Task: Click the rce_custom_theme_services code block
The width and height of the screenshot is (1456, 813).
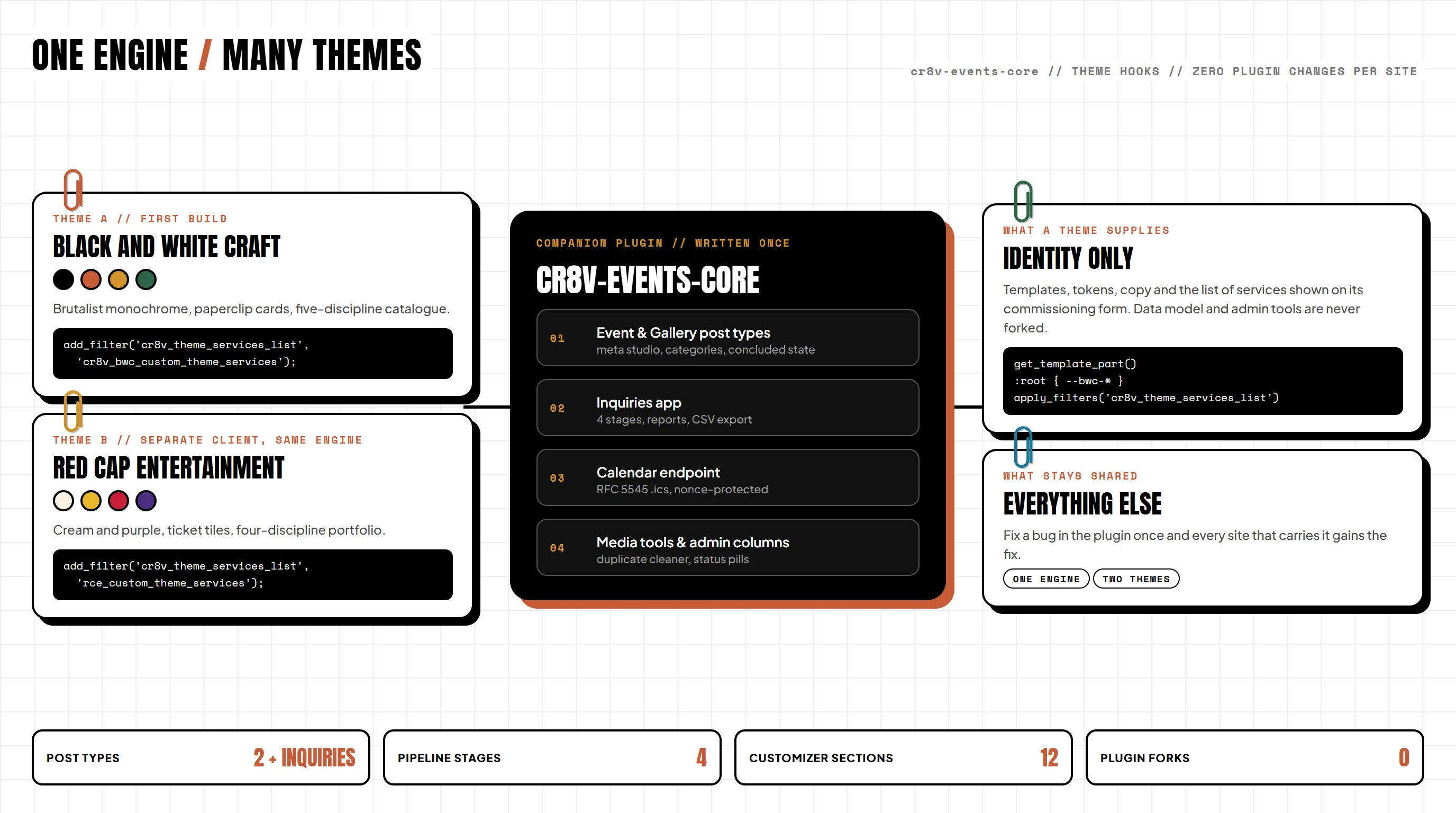Action: click(253, 574)
